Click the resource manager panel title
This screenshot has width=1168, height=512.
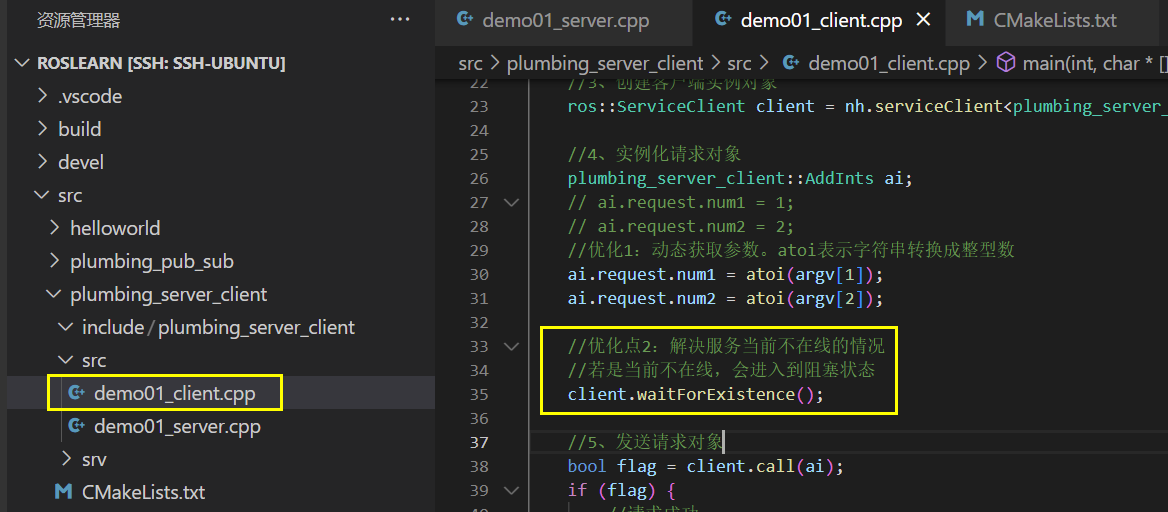point(78,20)
